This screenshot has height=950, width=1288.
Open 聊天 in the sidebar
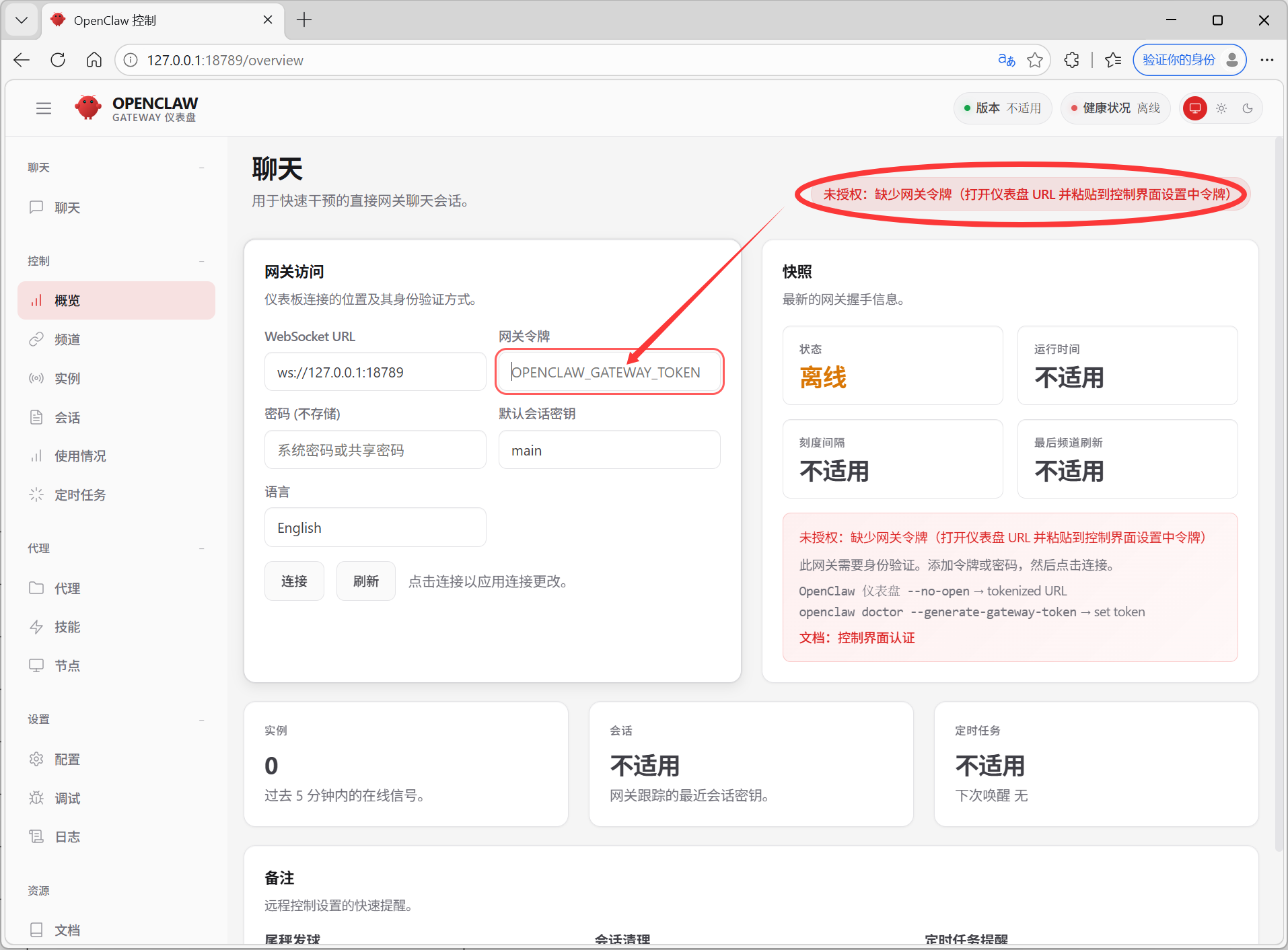coord(116,207)
